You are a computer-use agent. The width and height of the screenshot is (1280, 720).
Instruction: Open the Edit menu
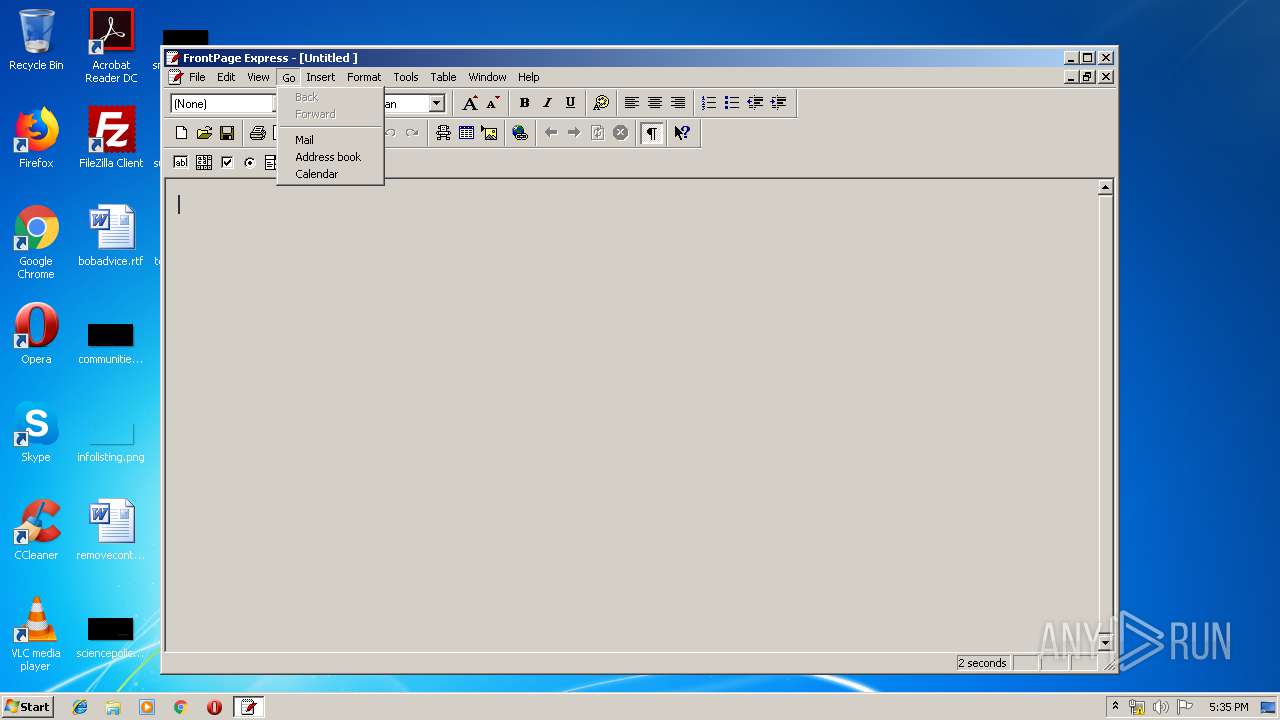pos(226,77)
